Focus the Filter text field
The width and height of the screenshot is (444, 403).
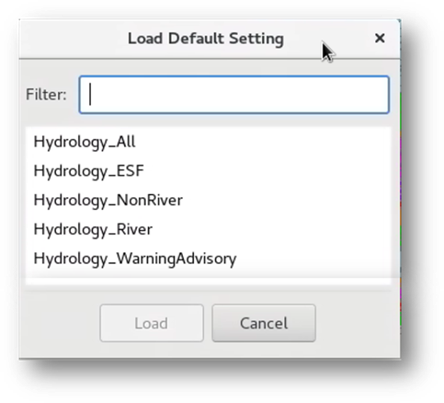pos(234,95)
